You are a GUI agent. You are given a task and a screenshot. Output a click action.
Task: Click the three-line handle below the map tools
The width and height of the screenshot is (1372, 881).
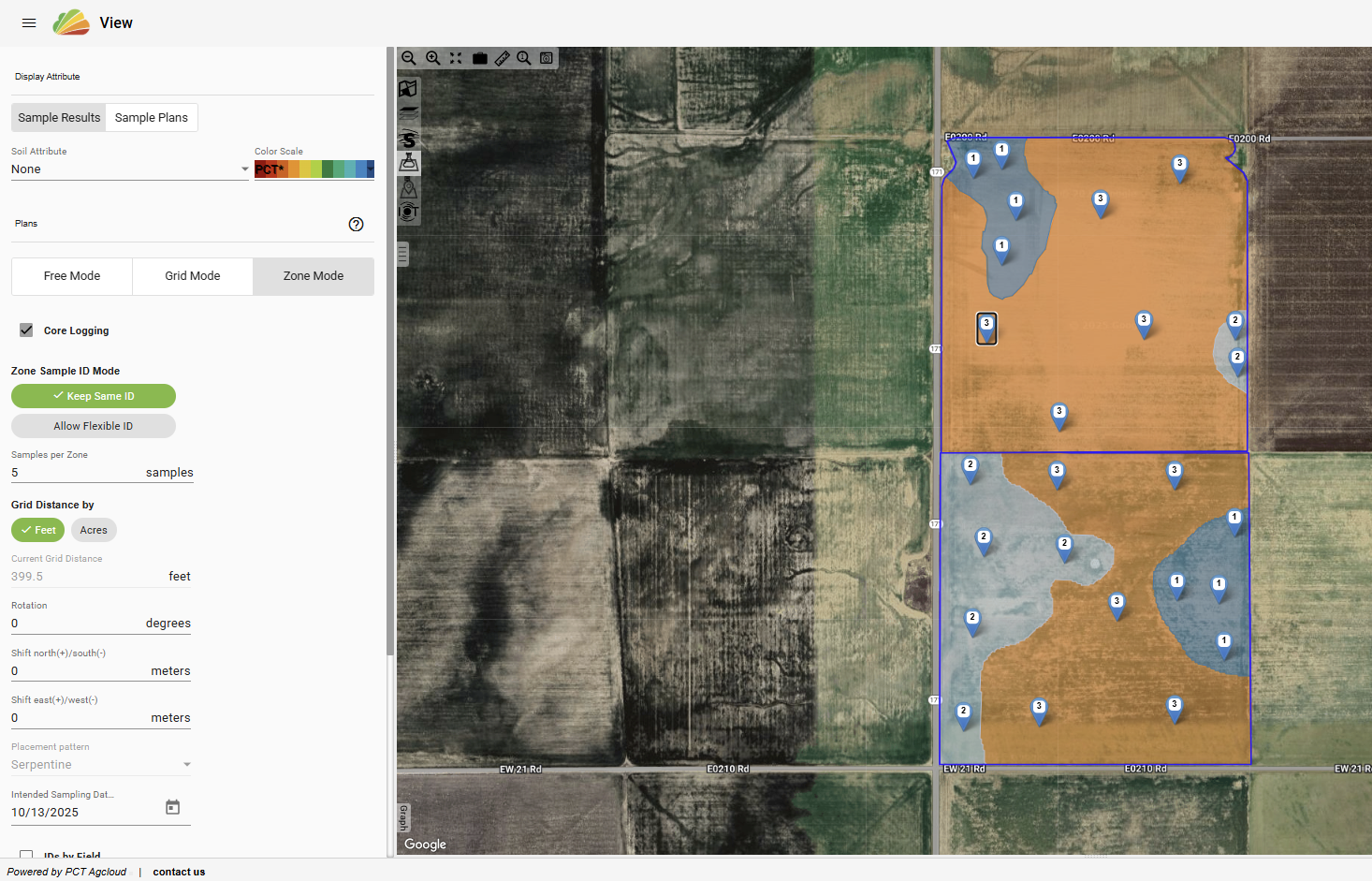[403, 254]
